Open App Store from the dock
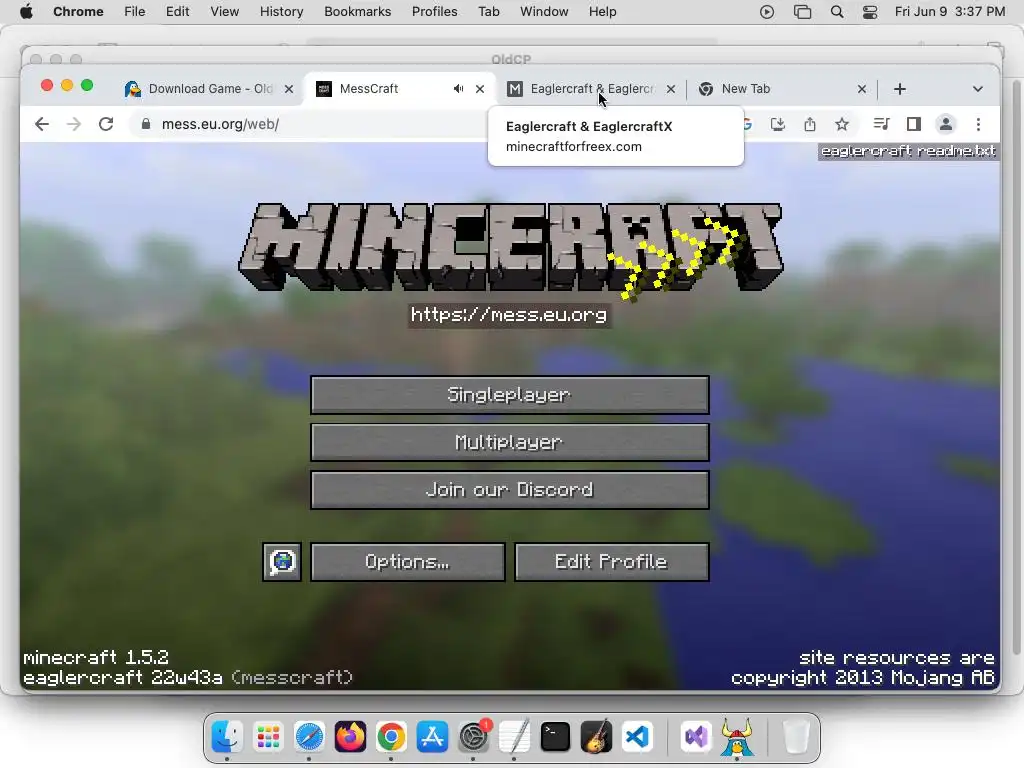Viewport: 1024px width, 768px height. click(x=432, y=737)
